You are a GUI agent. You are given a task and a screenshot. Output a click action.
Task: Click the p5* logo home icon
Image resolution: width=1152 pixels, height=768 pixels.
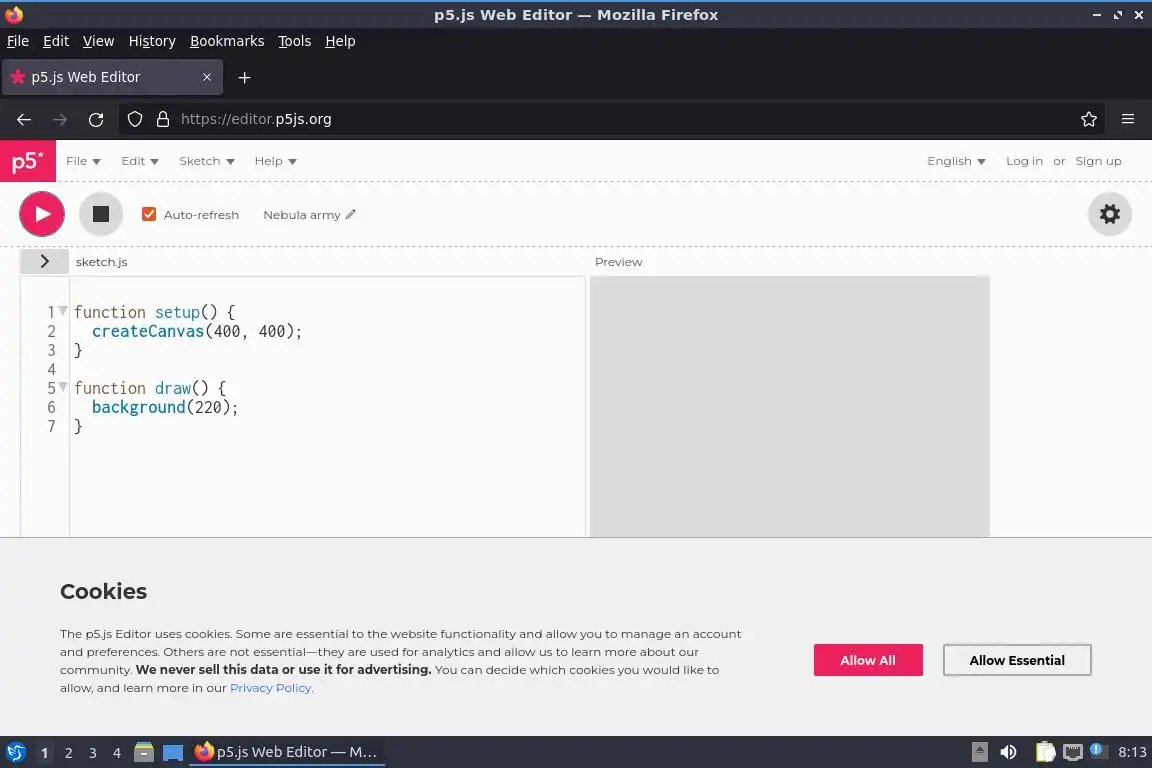coord(27,161)
